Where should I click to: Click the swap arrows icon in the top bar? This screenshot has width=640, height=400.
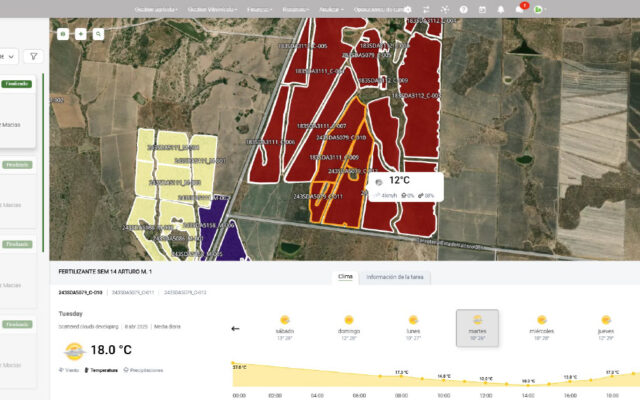point(426,9)
